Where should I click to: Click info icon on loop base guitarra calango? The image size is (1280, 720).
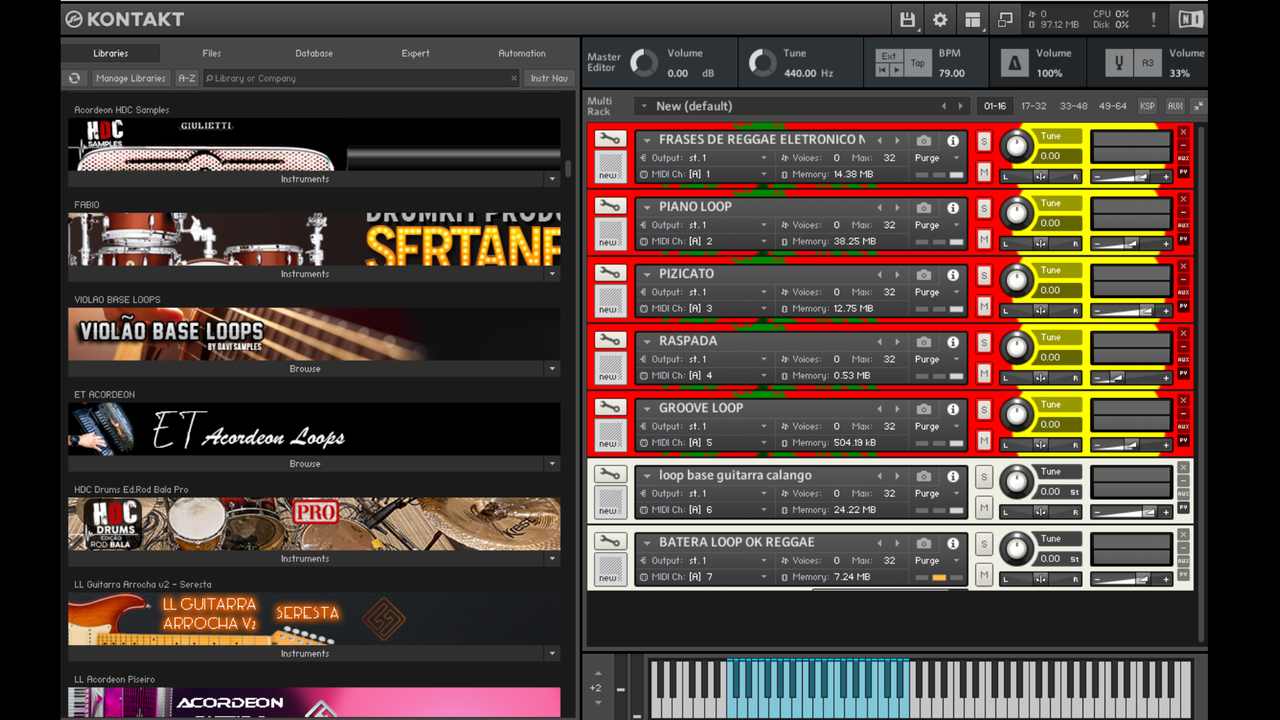(953, 476)
